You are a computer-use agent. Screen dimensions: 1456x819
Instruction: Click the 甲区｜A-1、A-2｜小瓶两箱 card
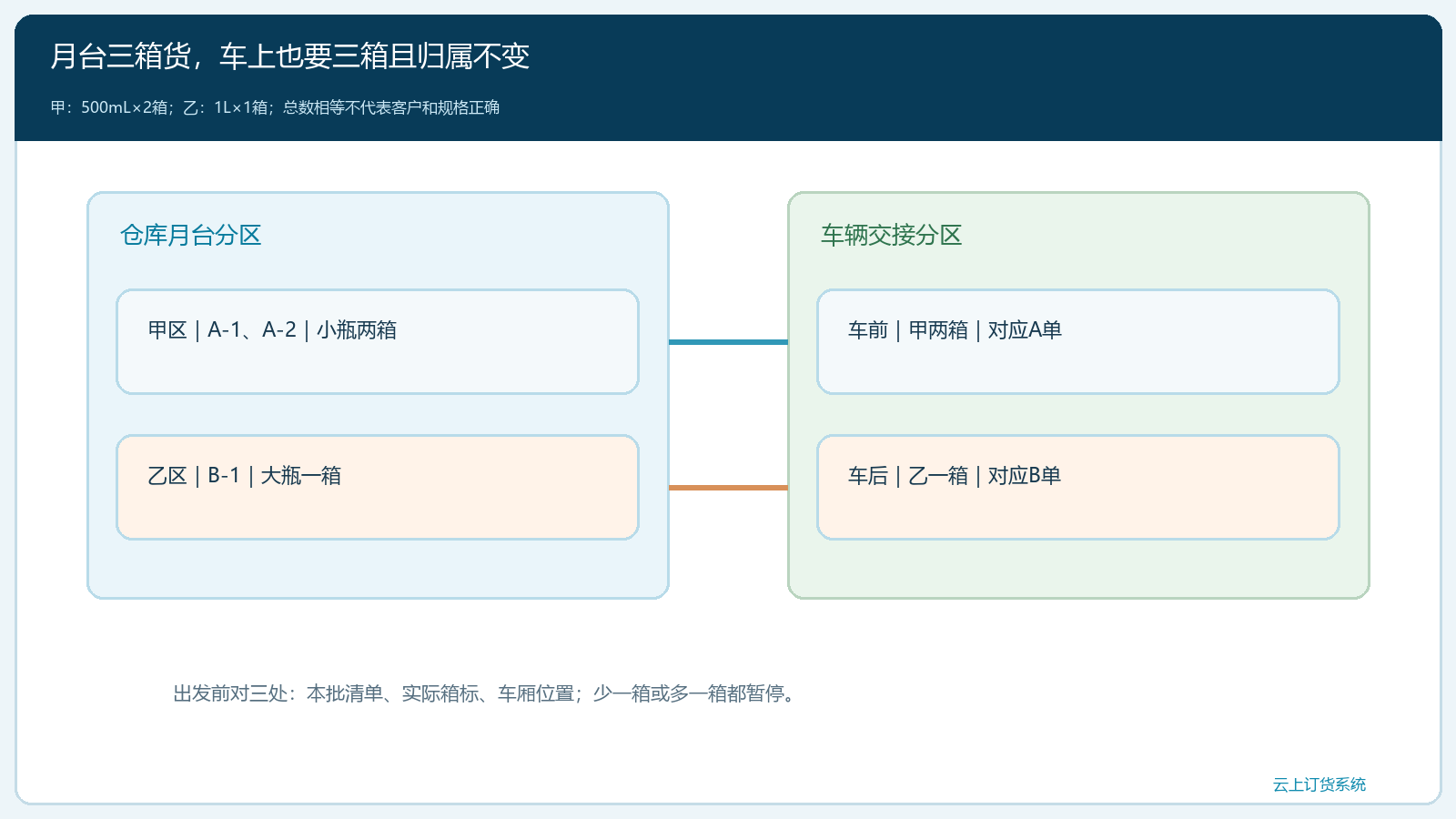378,341
